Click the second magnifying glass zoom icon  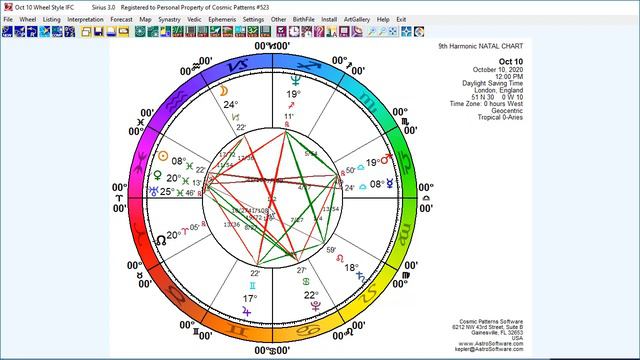point(382,31)
